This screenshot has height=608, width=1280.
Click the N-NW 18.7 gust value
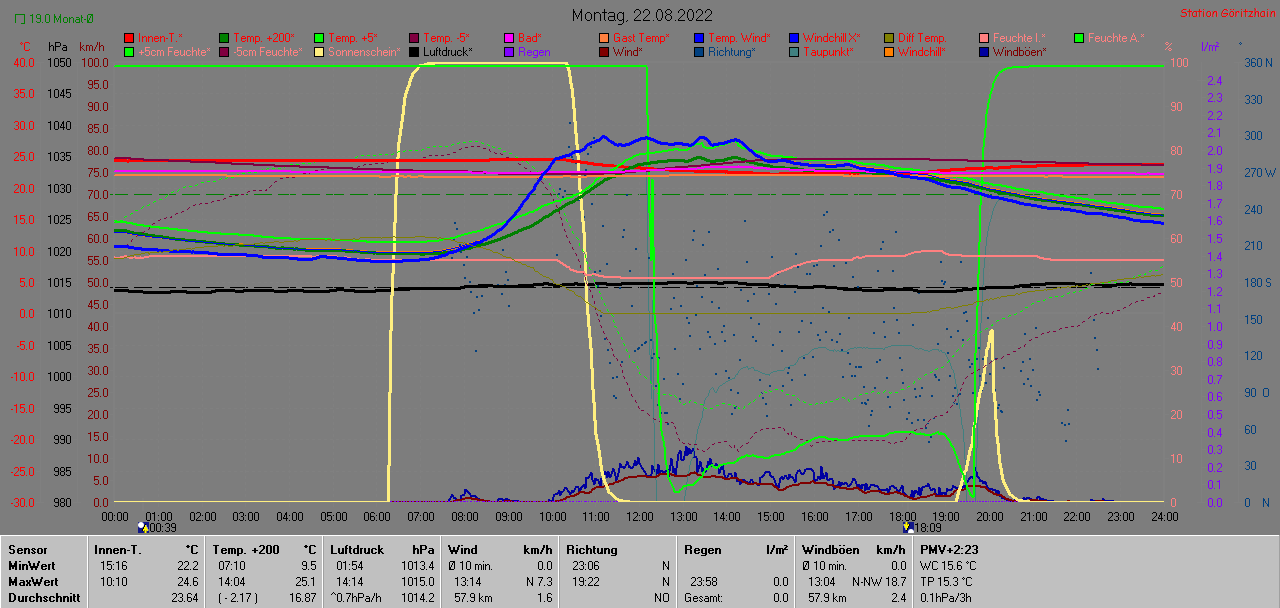tap(879, 581)
